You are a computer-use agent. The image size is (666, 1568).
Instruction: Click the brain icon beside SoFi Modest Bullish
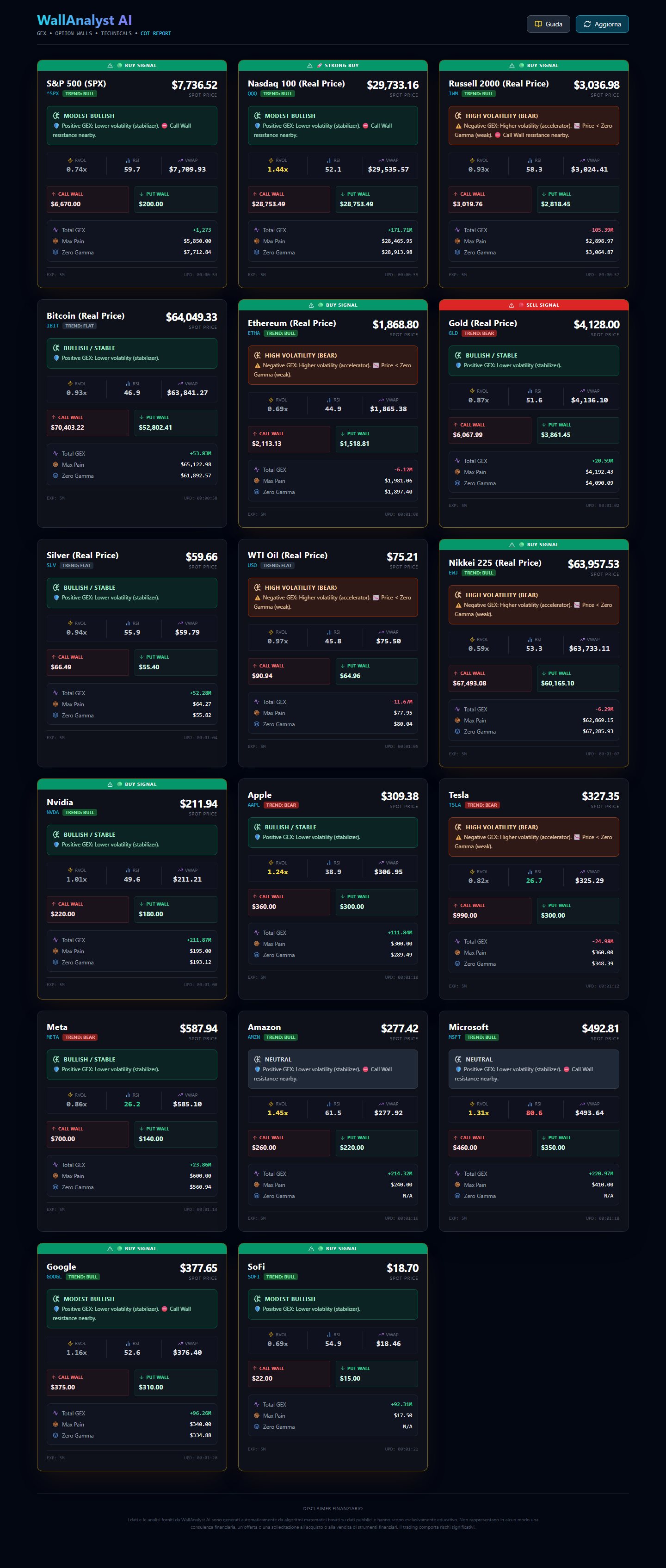pos(258,1299)
